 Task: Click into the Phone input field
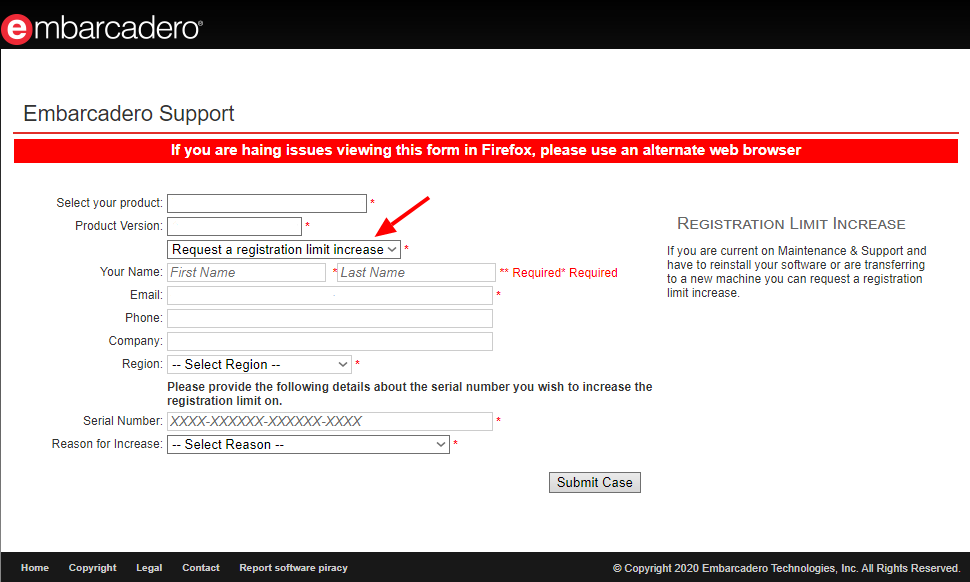[329, 318]
